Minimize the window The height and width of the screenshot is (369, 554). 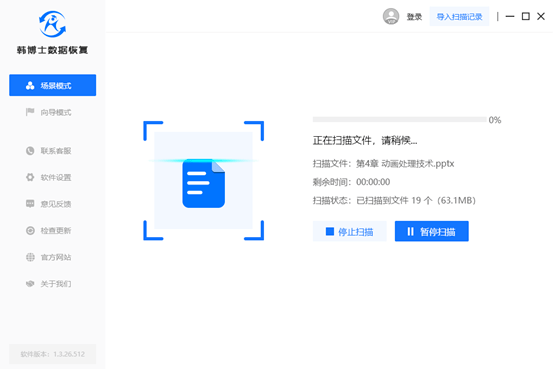coord(510,16)
